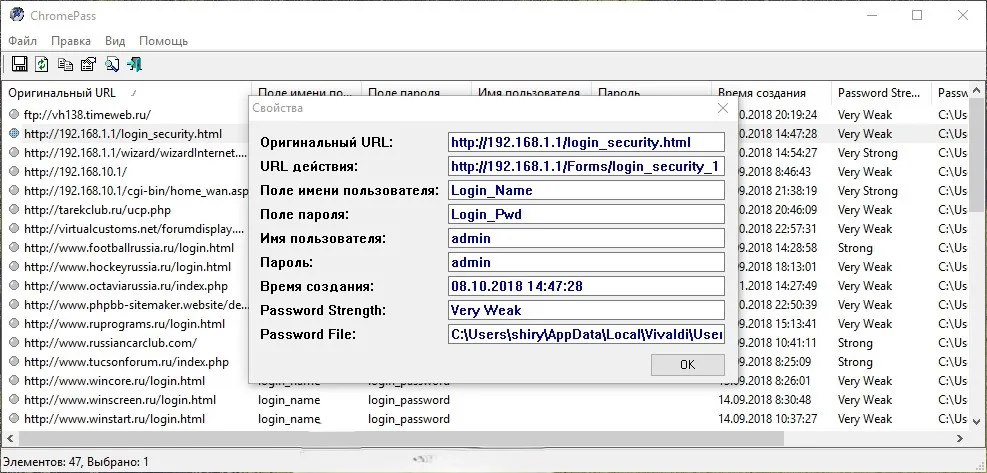Image resolution: width=987 pixels, height=473 pixels.
Task: Click Strong in the footballrussia.ru row
Action: click(x=855, y=248)
